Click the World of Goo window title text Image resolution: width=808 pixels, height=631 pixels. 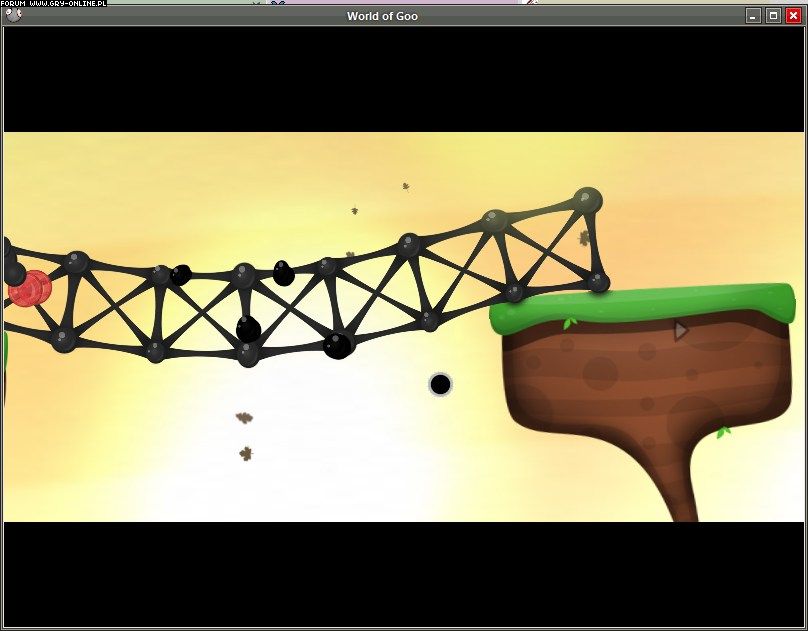pos(382,16)
